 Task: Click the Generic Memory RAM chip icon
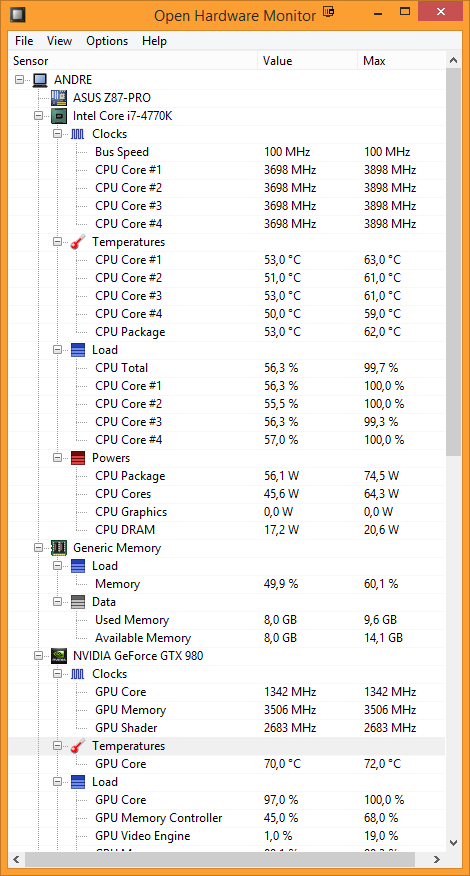(x=59, y=548)
